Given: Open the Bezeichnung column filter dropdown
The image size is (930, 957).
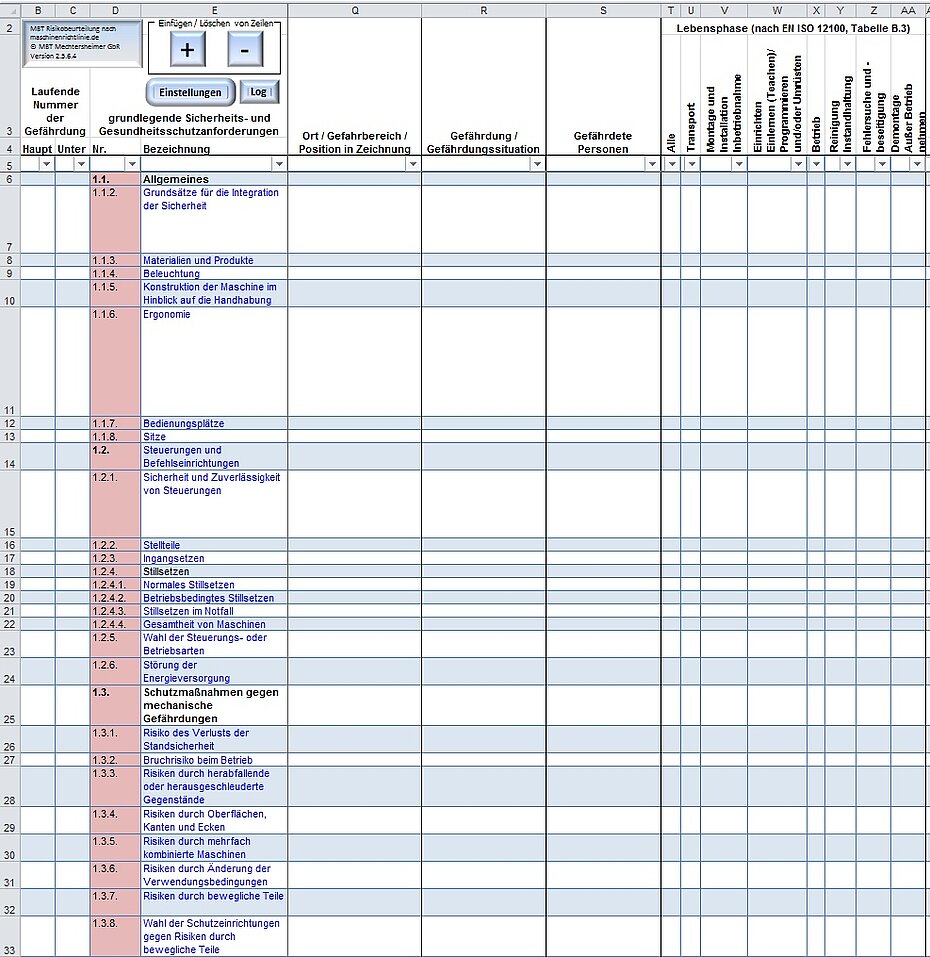Looking at the screenshot, I should (279, 164).
